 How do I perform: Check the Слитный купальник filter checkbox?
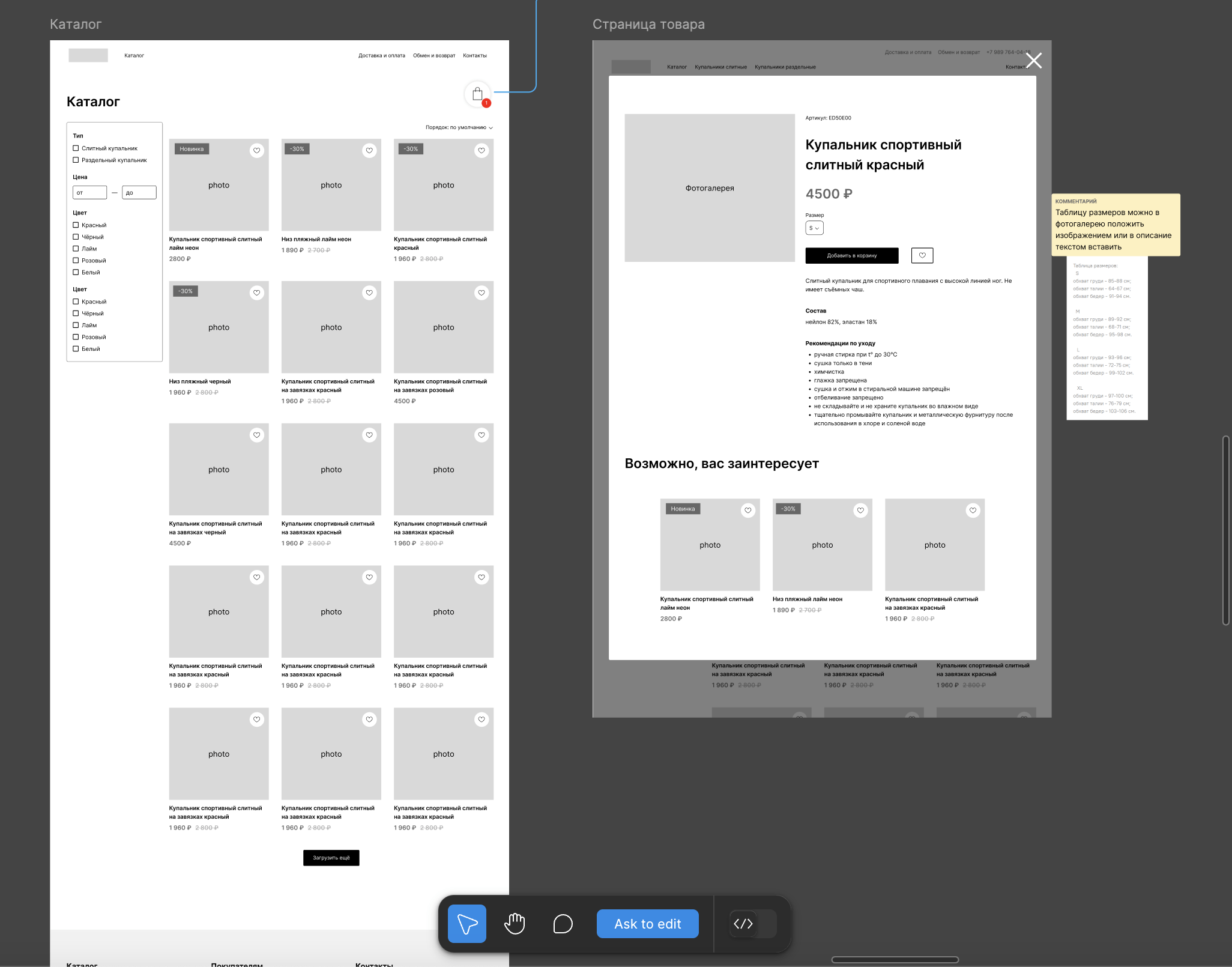[76, 148]
